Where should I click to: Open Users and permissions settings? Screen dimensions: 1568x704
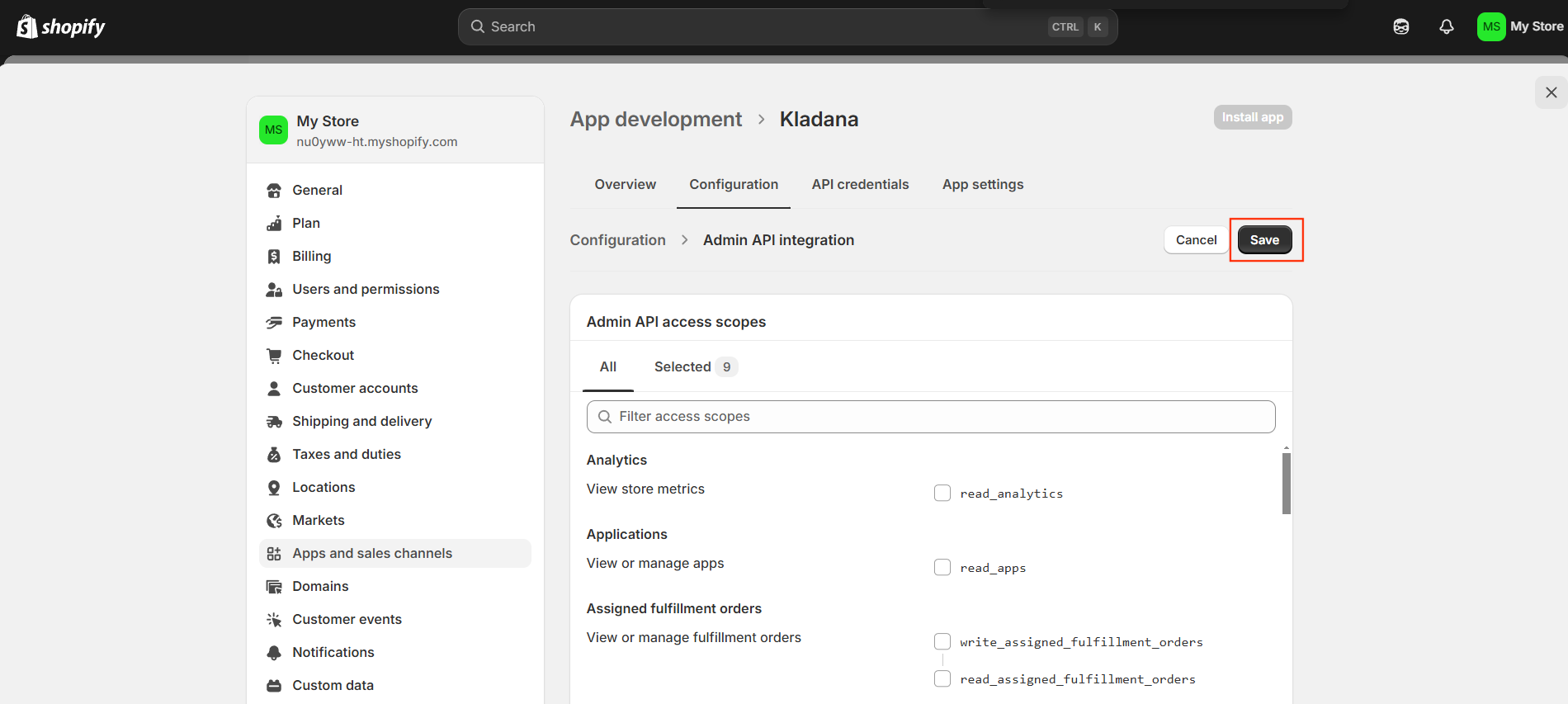[395, 290]
